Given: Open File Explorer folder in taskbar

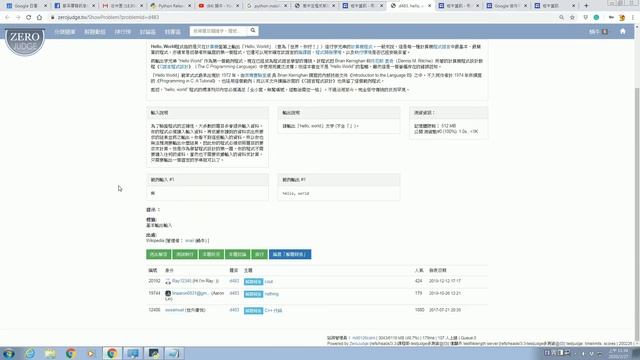Looking at the screenshot, I should coord(50,353).
